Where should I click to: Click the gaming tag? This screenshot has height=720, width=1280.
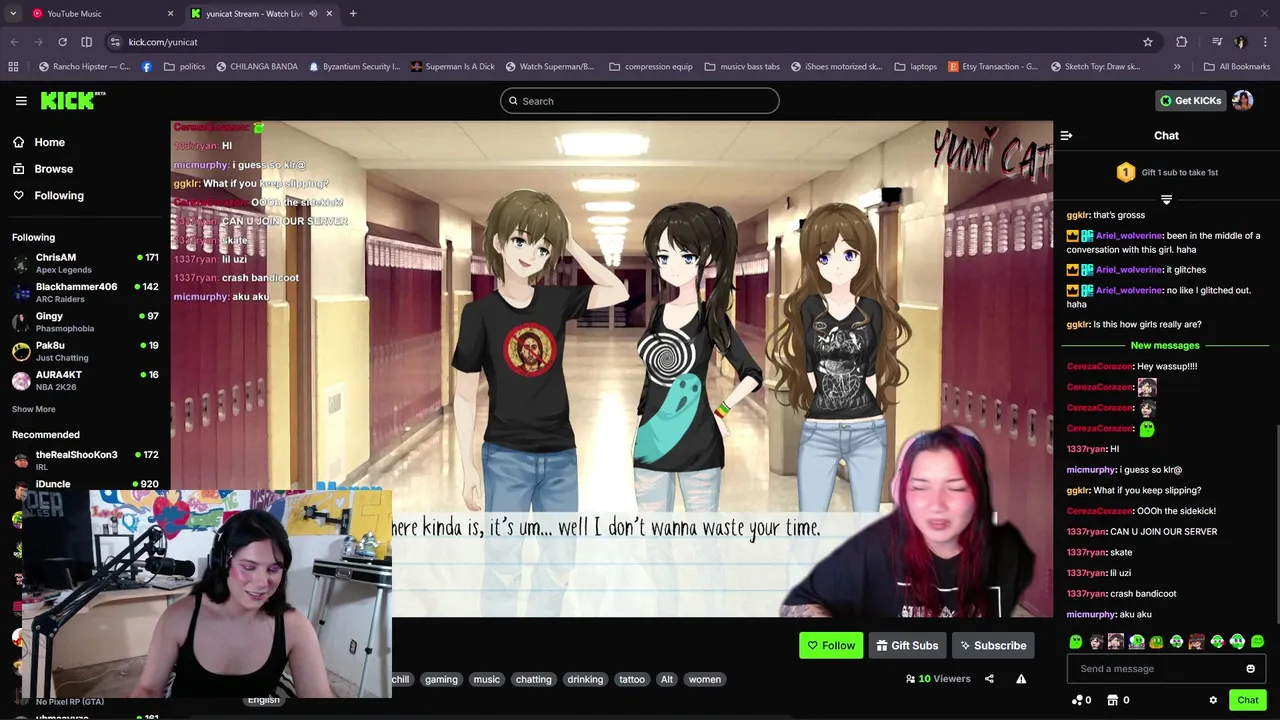[x=441, y=679]
